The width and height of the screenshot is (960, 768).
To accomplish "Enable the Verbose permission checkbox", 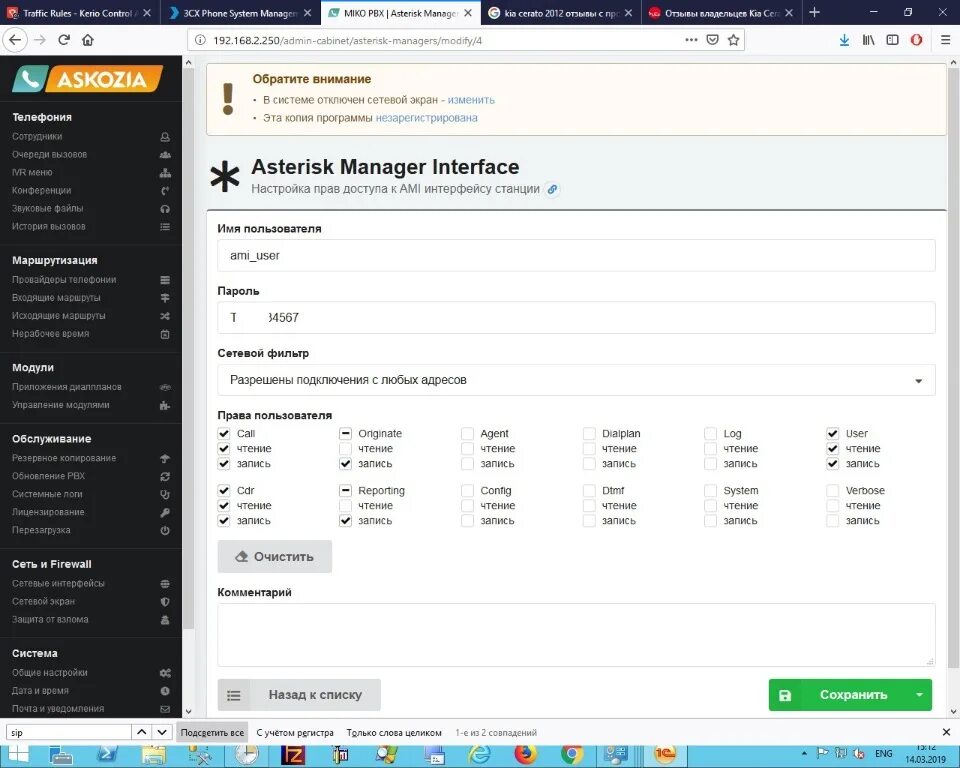I will point(833,491).
